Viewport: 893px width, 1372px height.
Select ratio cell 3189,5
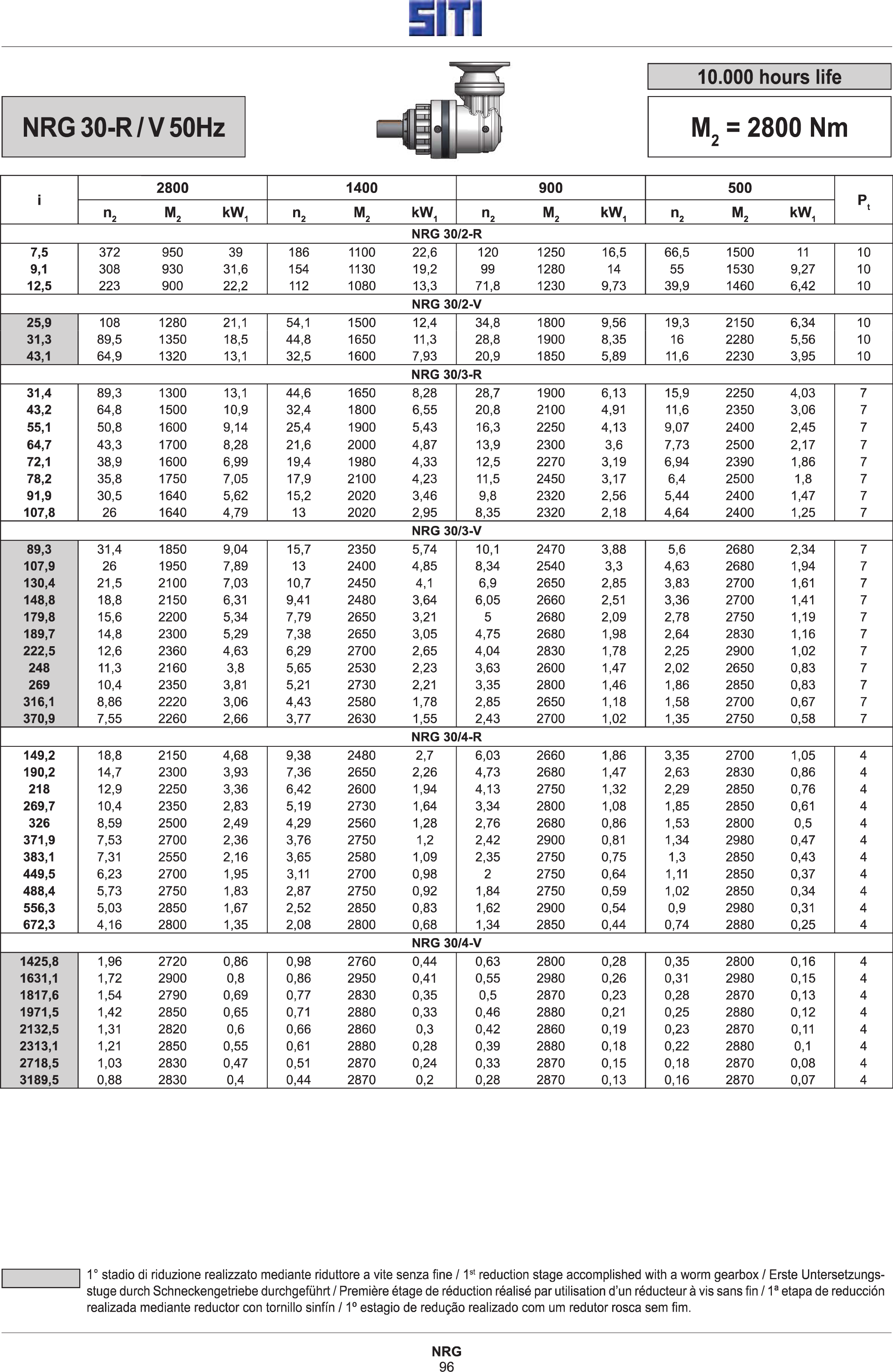[x=39, y=1080]
